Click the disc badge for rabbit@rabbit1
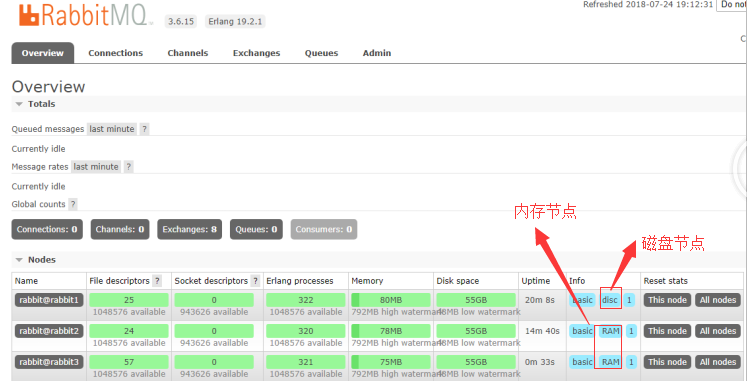The width and height of the screenshot is (747, 381). point(610,300)
